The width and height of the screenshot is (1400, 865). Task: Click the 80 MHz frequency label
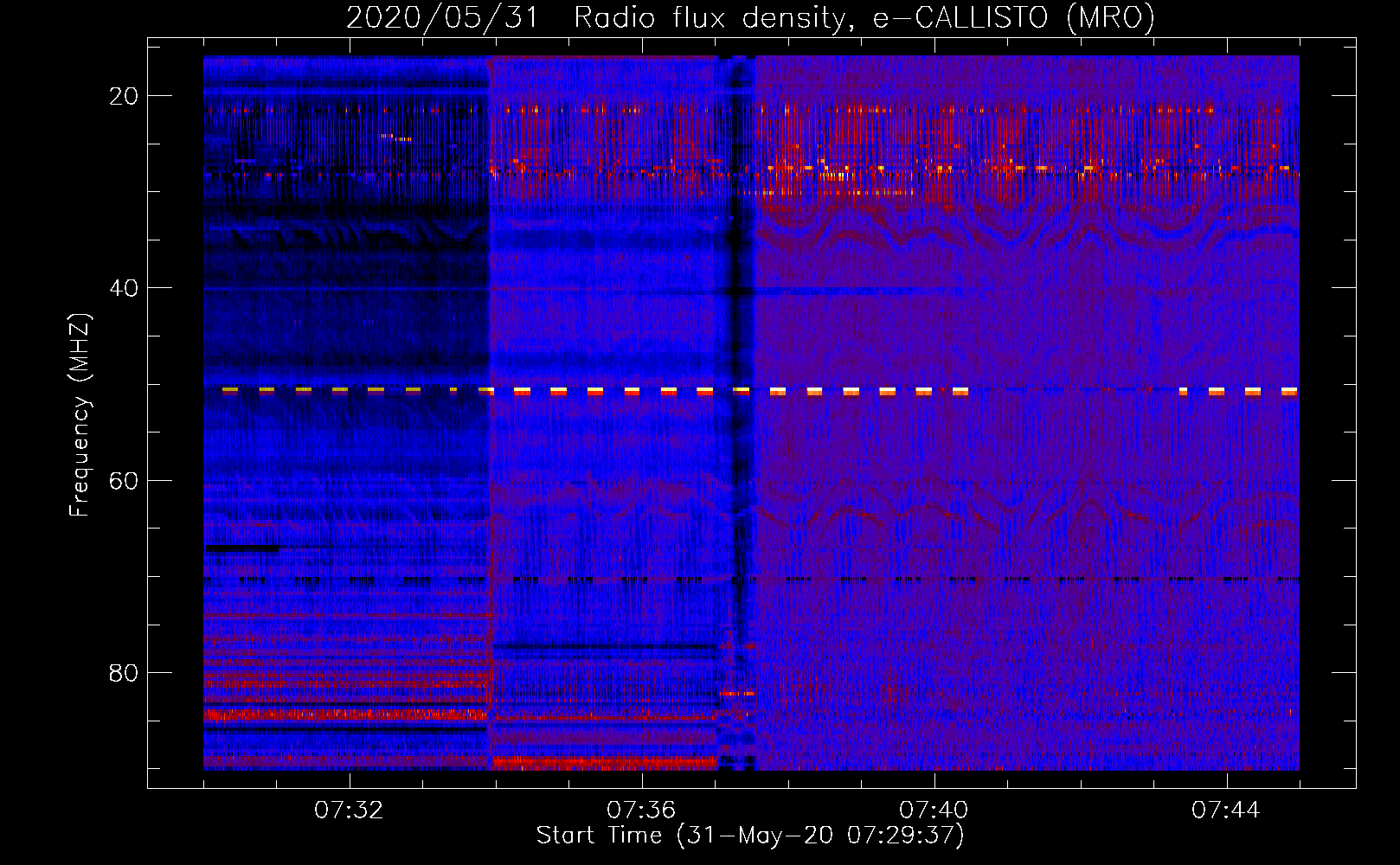point(124,672)
